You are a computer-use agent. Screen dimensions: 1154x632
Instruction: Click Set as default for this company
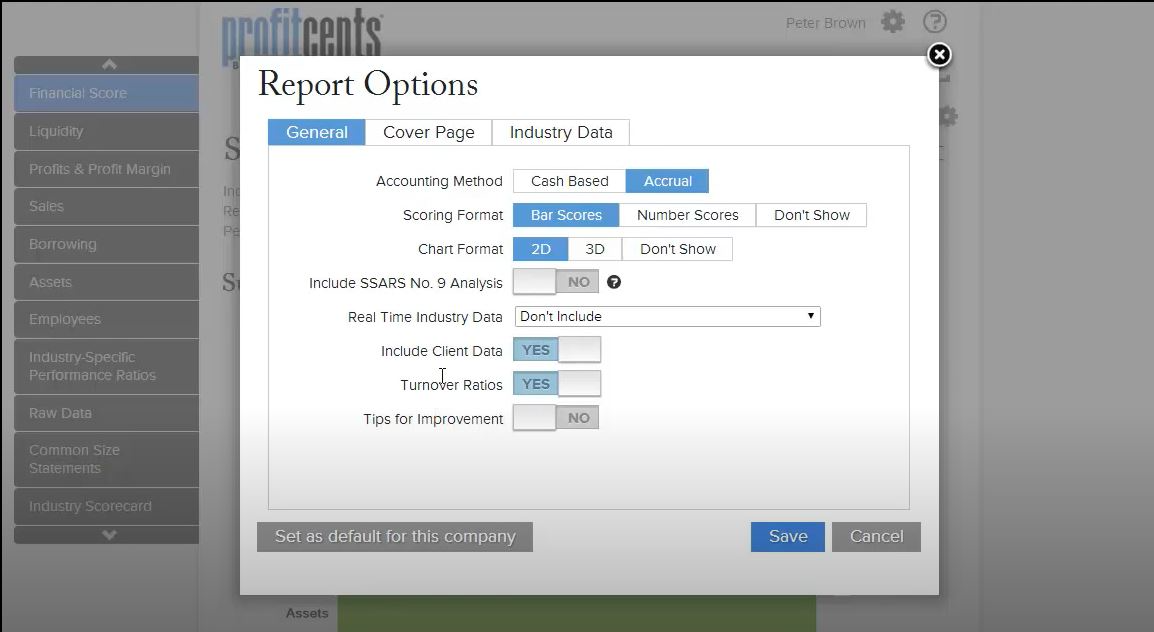(x=393, y=536)
